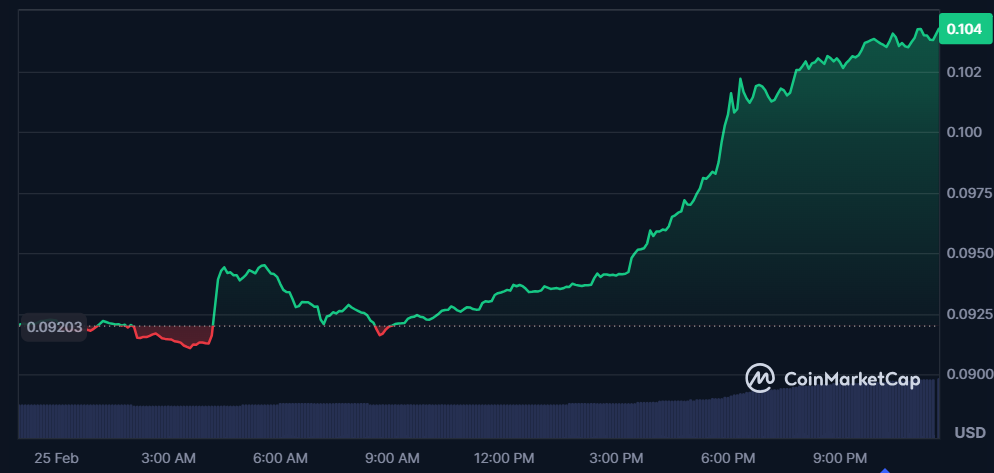Click the 0.09203 opening price label

click(x=55, y=326)
